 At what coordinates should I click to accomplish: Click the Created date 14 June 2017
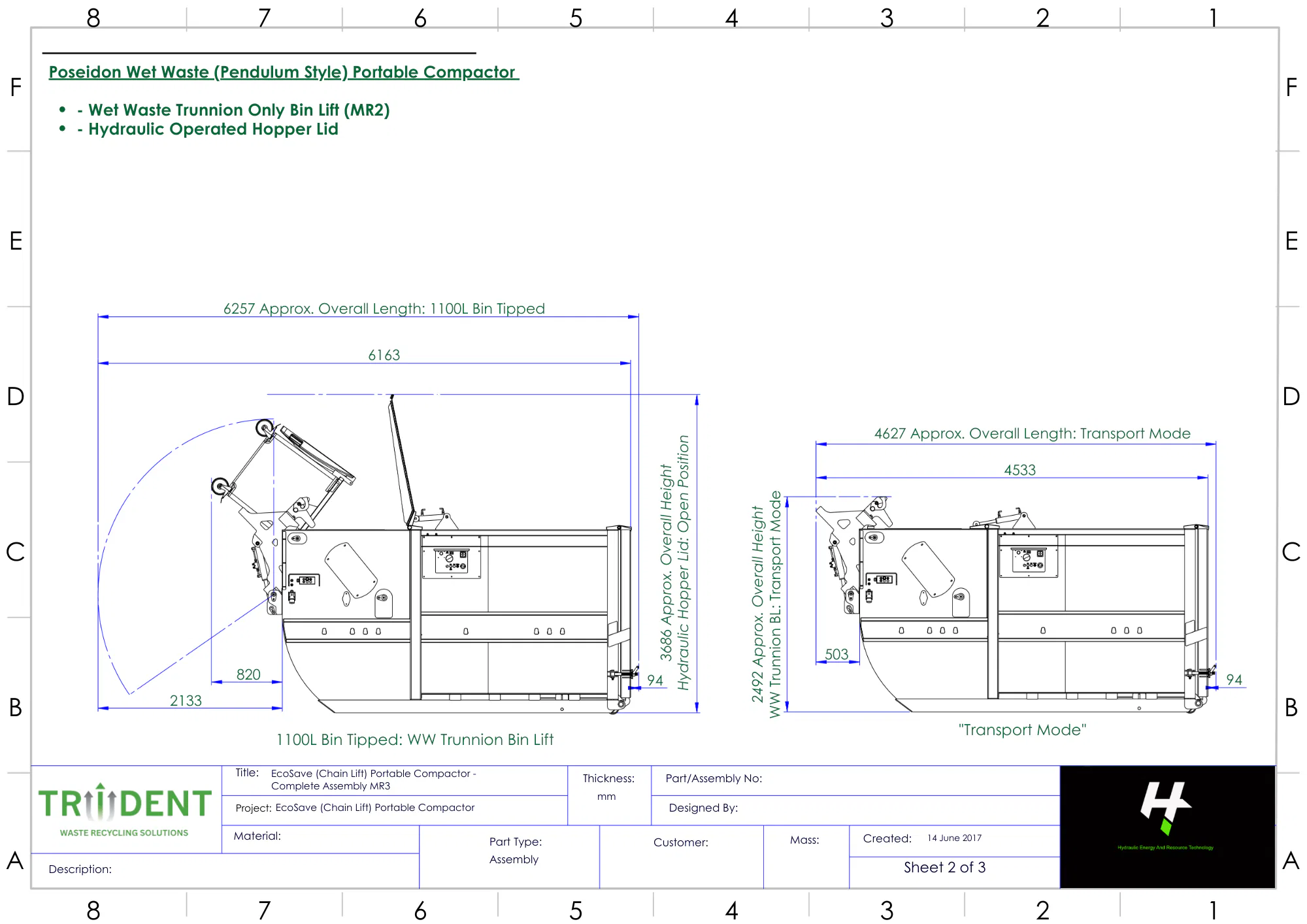pos(954,838)
